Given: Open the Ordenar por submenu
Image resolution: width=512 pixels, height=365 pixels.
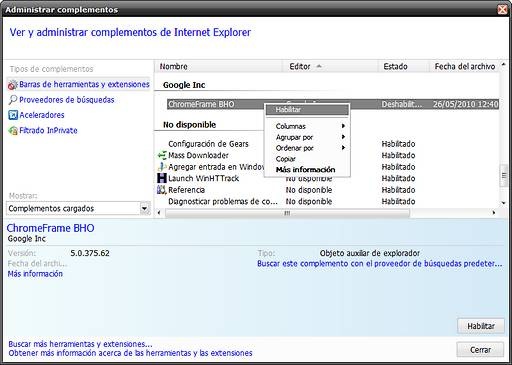Looking at the screenshot, I should tap(307, 148).
